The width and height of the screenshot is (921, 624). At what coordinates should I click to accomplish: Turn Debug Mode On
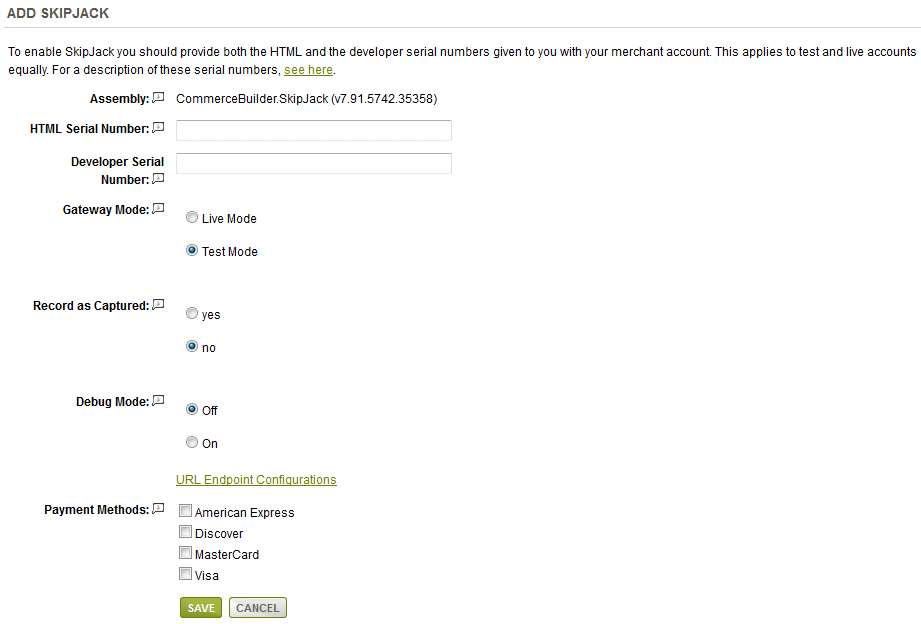click(x=192, y=443)
